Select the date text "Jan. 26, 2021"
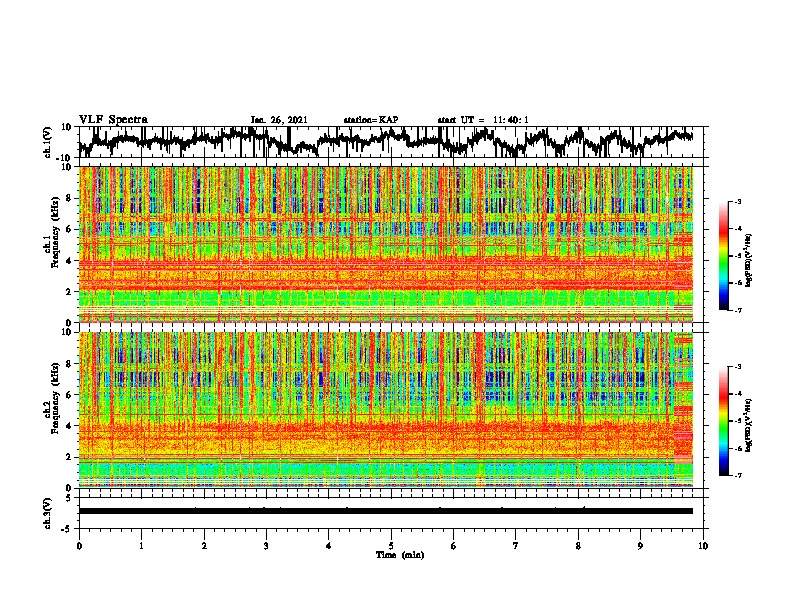Screen dimensions: 792x612 coord(279,120)
